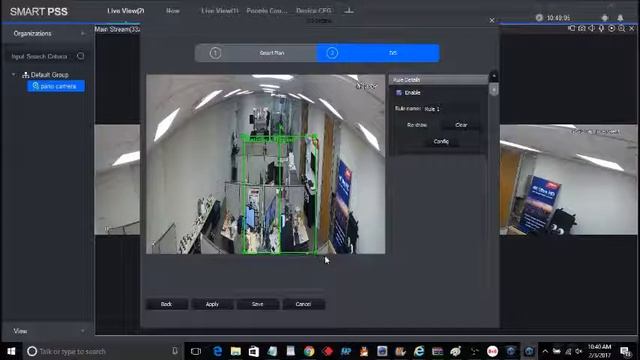Open Microsoft Edge from the taskbar
Screen dimensions: 640x360
pyautogui.click(x=218, y=351)
